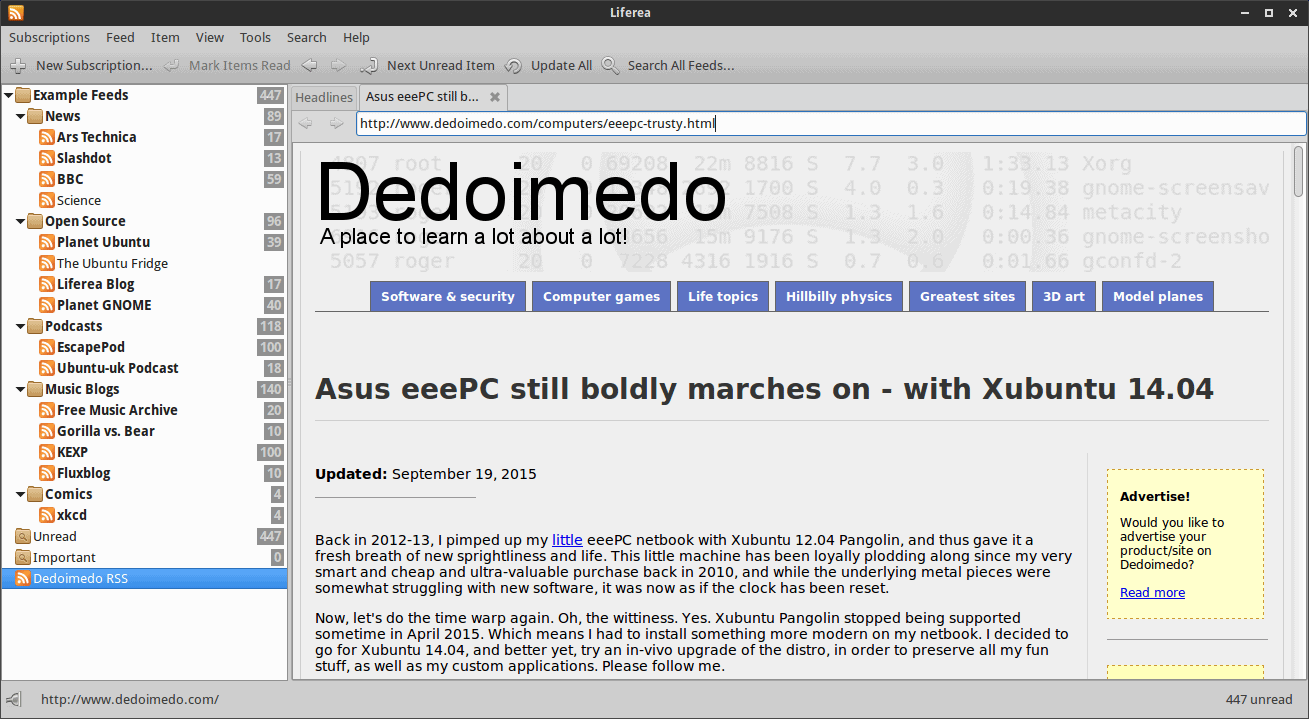The height and width of the screenshot is (719, 1309).
Task: Click the Dedoimedo site title
Action: pos(521,193)
